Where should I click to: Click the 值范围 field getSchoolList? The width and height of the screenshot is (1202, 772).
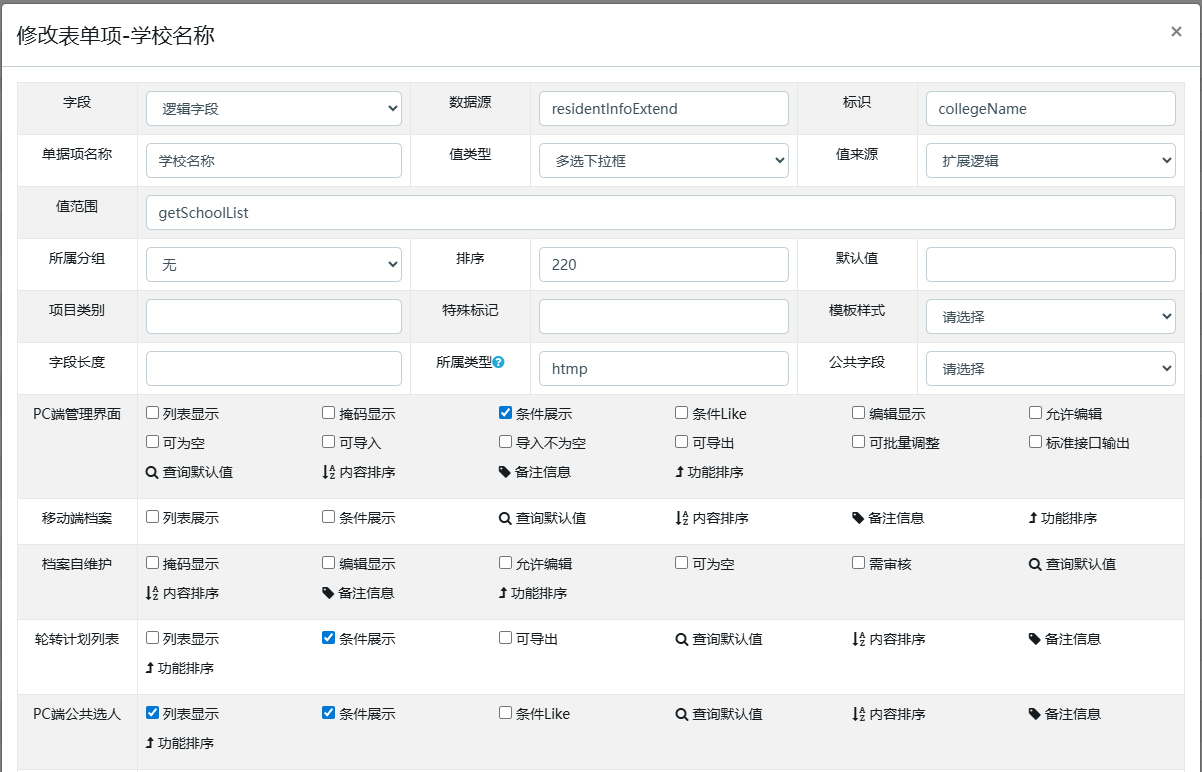661,212
